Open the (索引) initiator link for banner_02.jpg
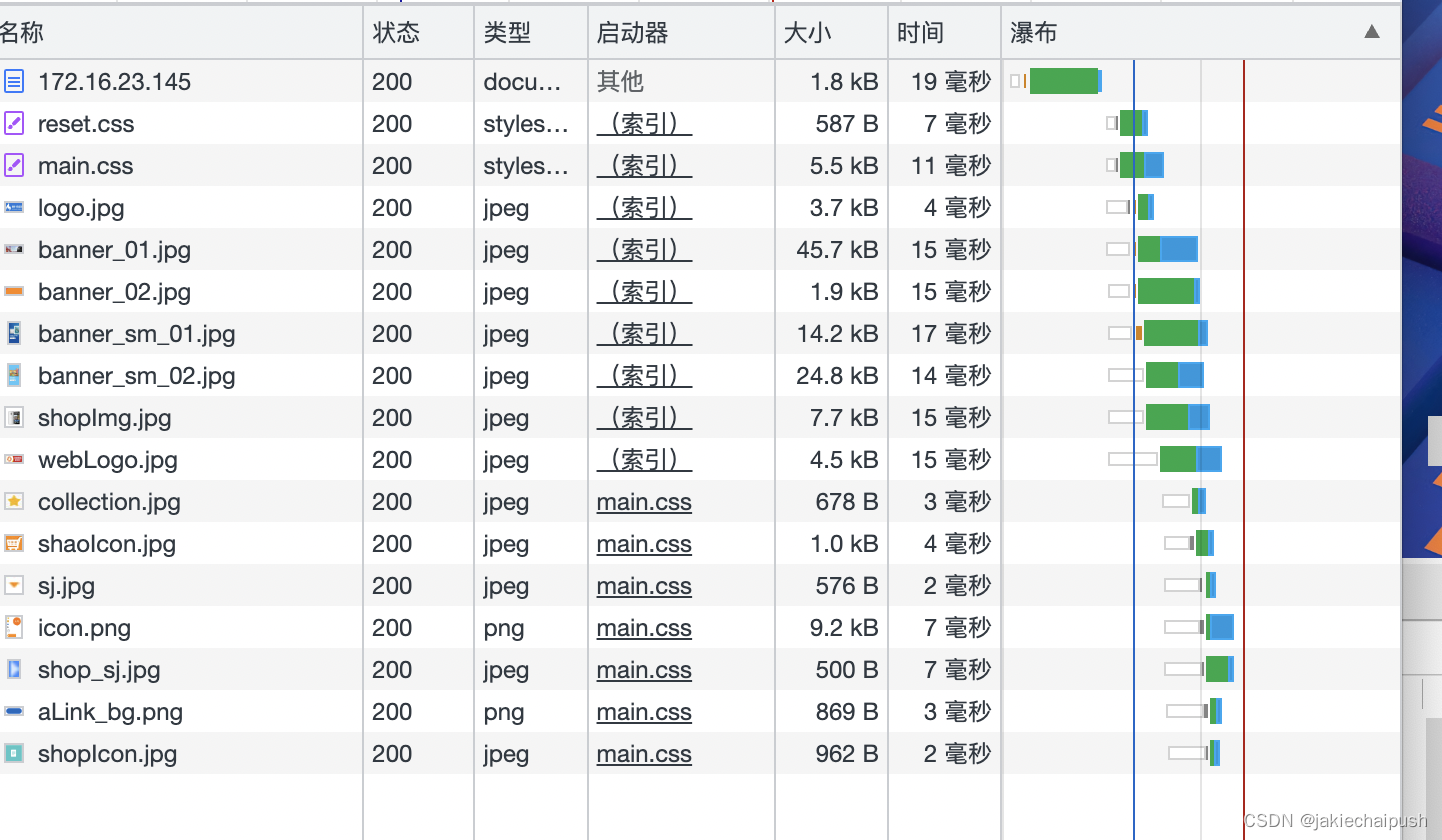This screenshot has height=840, width=1442. 644,292
